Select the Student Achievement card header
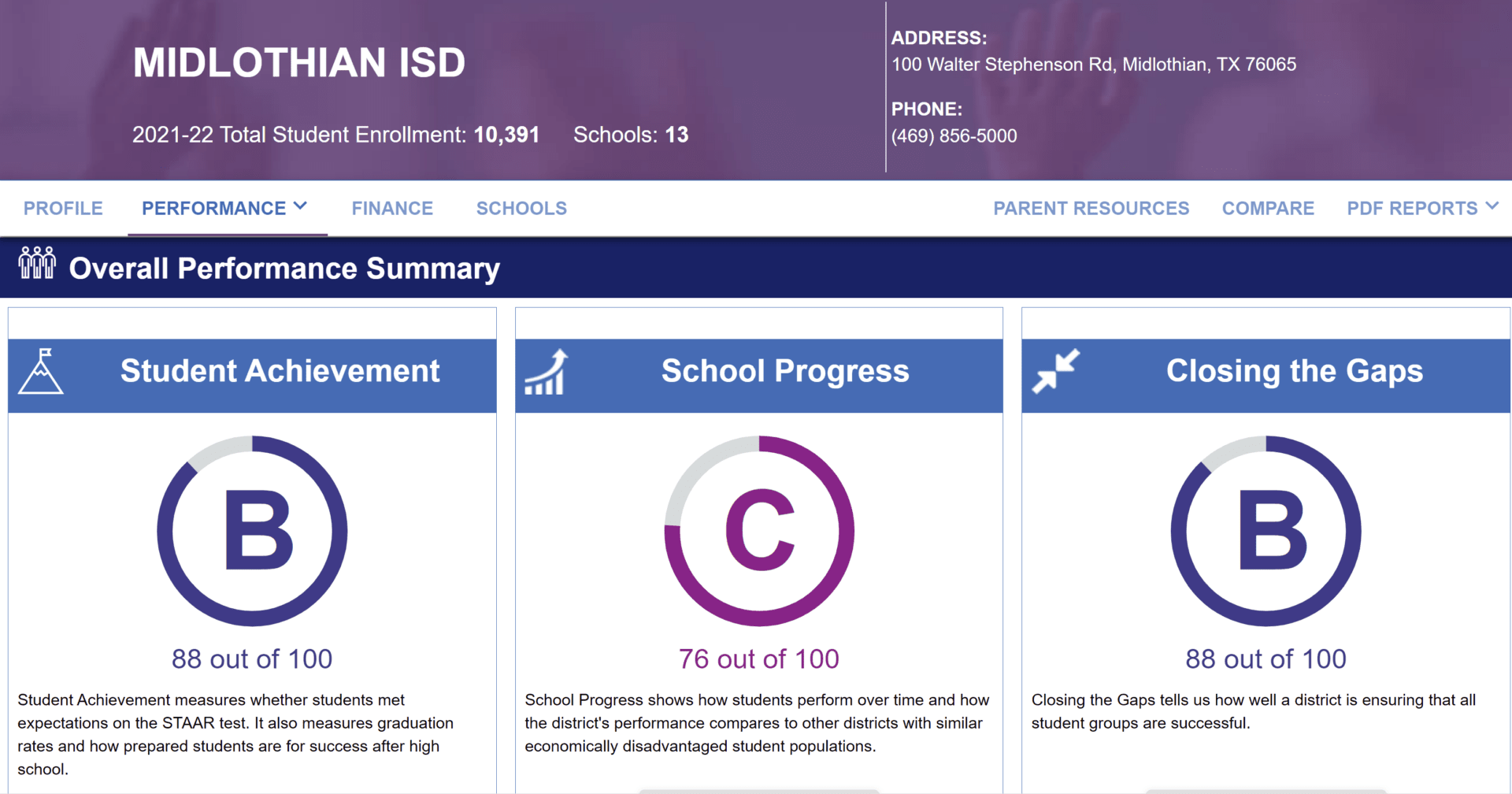 280,372
